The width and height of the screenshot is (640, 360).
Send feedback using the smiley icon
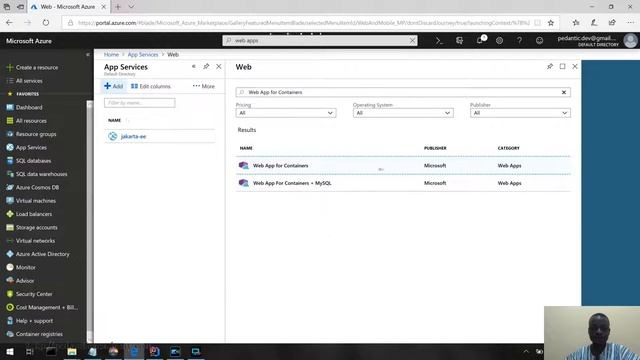click(x=539, y=40)
